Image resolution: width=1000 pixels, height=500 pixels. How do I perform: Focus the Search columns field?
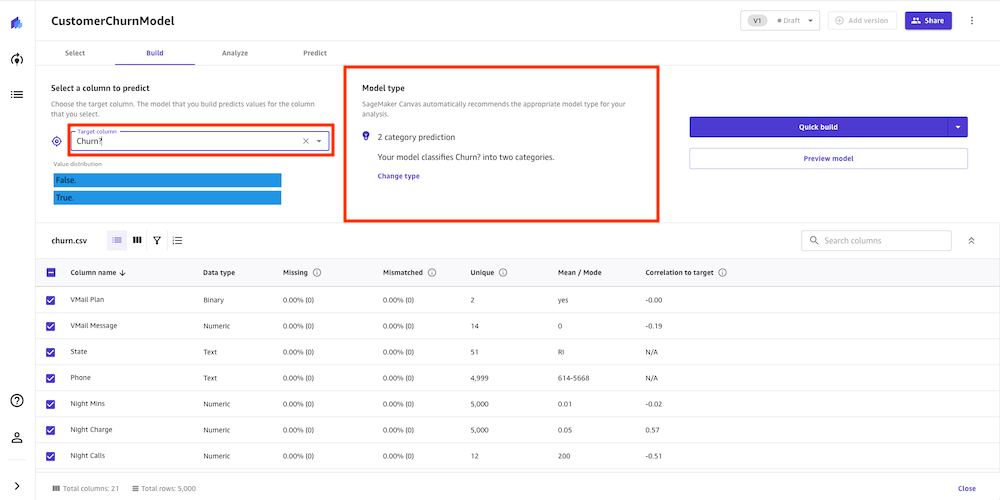[876, 240]
